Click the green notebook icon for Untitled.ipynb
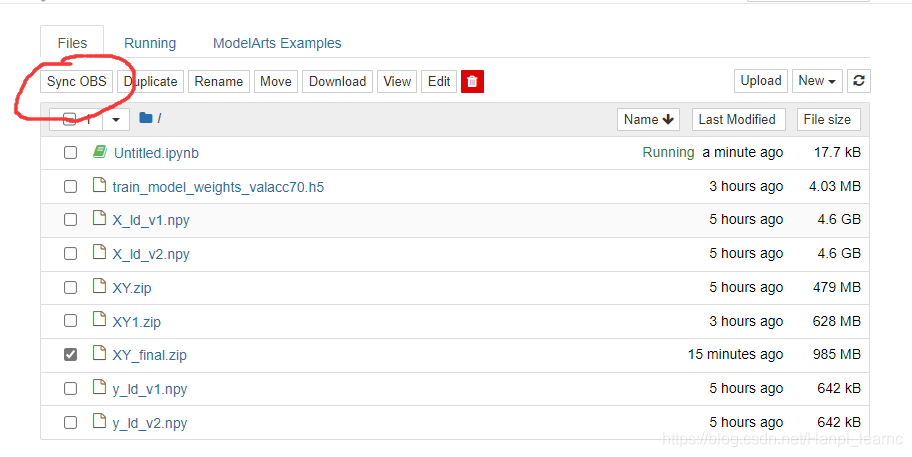This screenshot has height=457, width=912. (100, 152)
